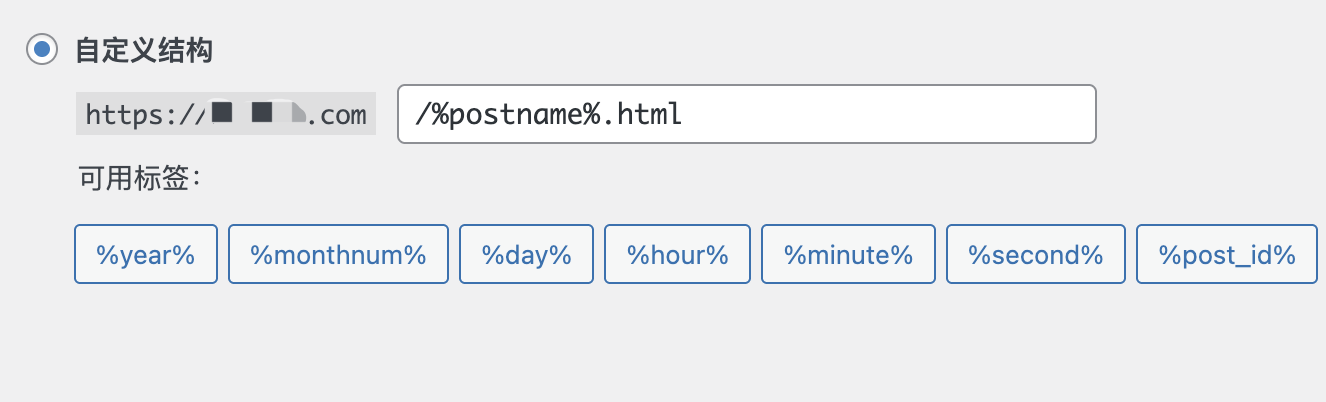
Task: Add the %second% tag to structure
Action: tap(1035, 254)
